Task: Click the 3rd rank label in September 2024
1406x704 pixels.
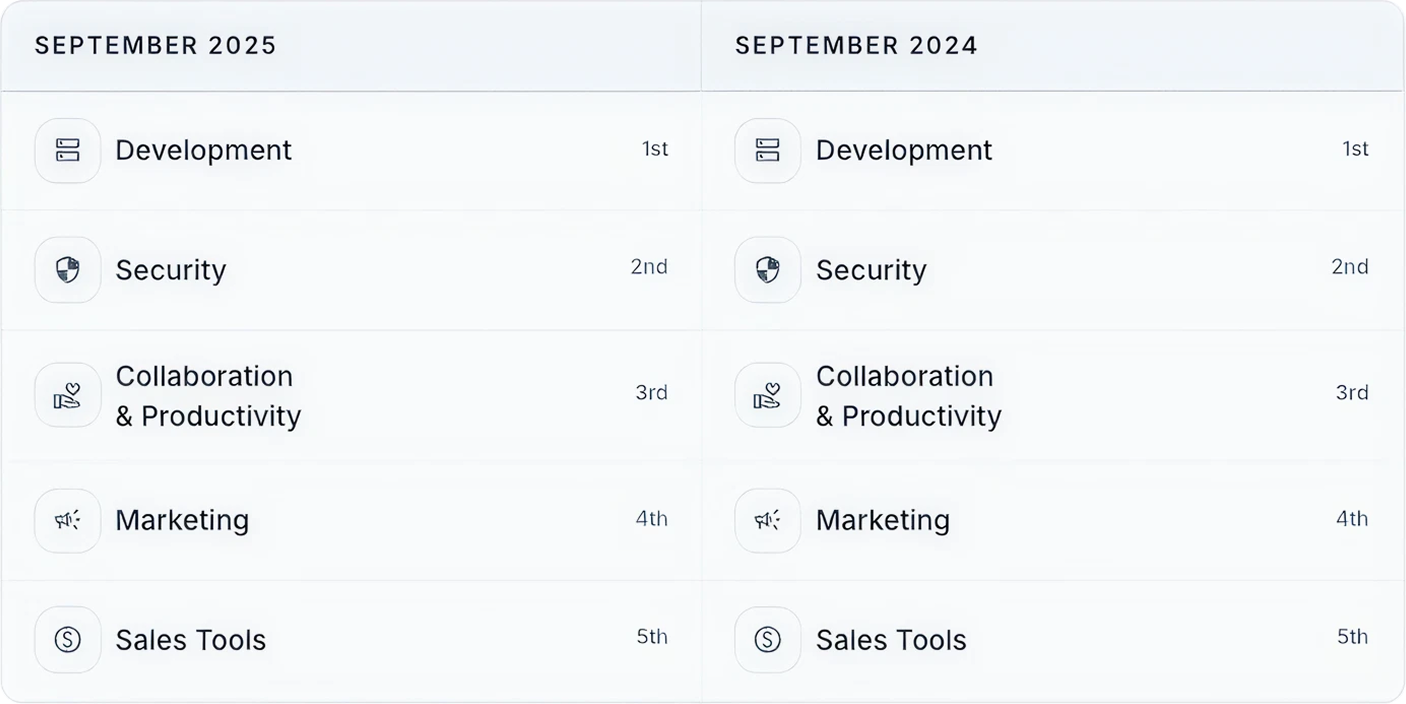Action: point(1351,393)
